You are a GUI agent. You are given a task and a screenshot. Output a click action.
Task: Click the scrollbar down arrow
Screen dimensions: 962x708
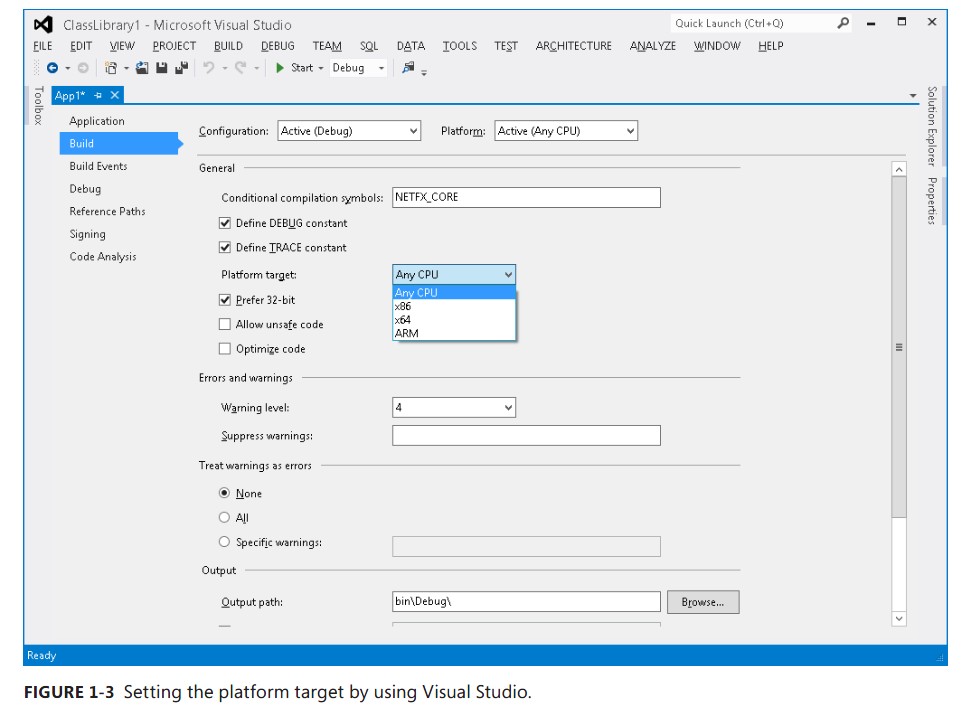coord(899,618)
